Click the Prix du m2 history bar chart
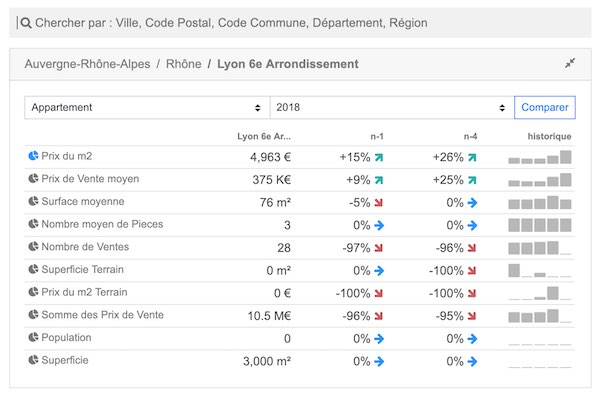Screen dimensions: 600x394 540,157
